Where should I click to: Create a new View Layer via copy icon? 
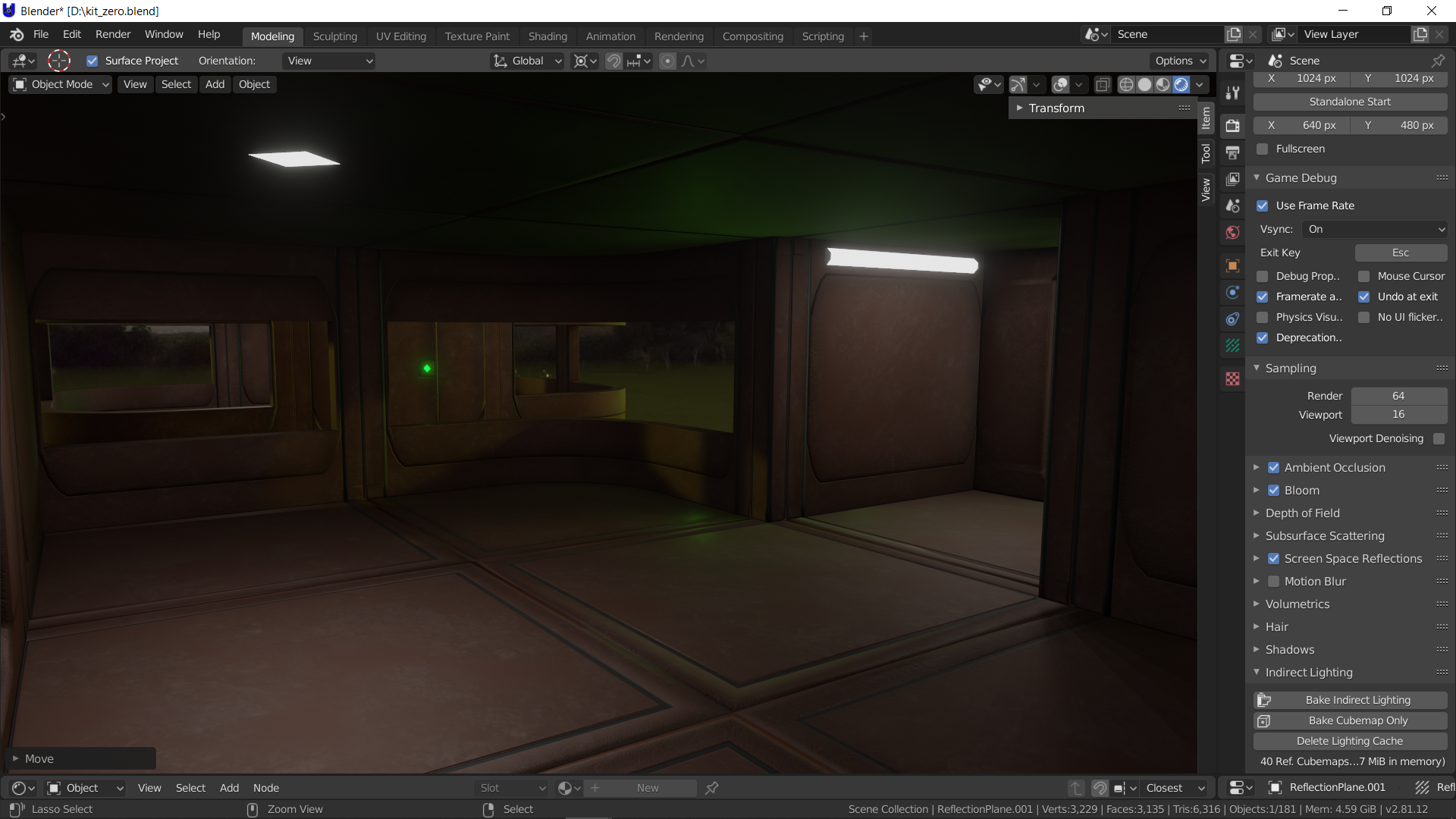pyautogui.click(x=1420, y=34)
